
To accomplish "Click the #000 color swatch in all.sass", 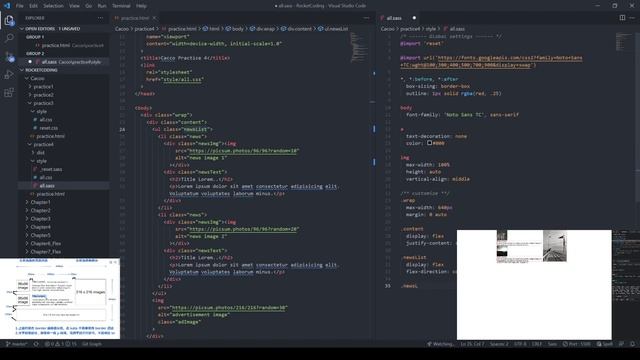I will click(429, 143).
